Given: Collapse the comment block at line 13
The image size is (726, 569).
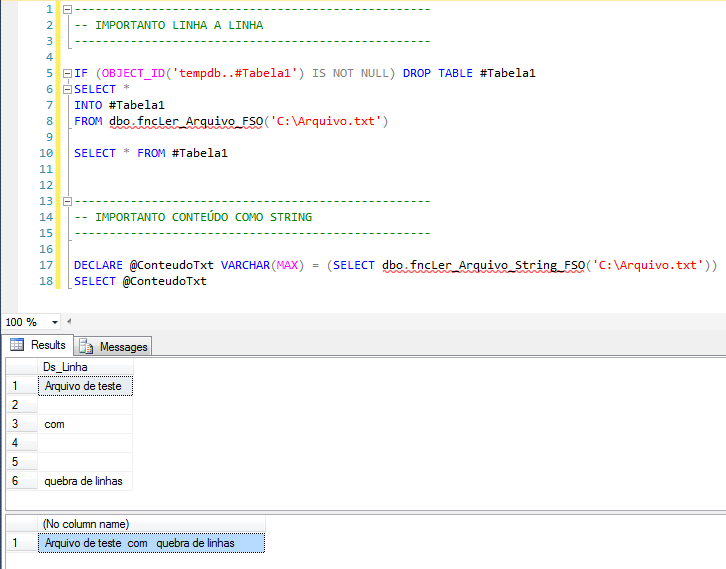Looking at the screenshot, I should (68, 201).
